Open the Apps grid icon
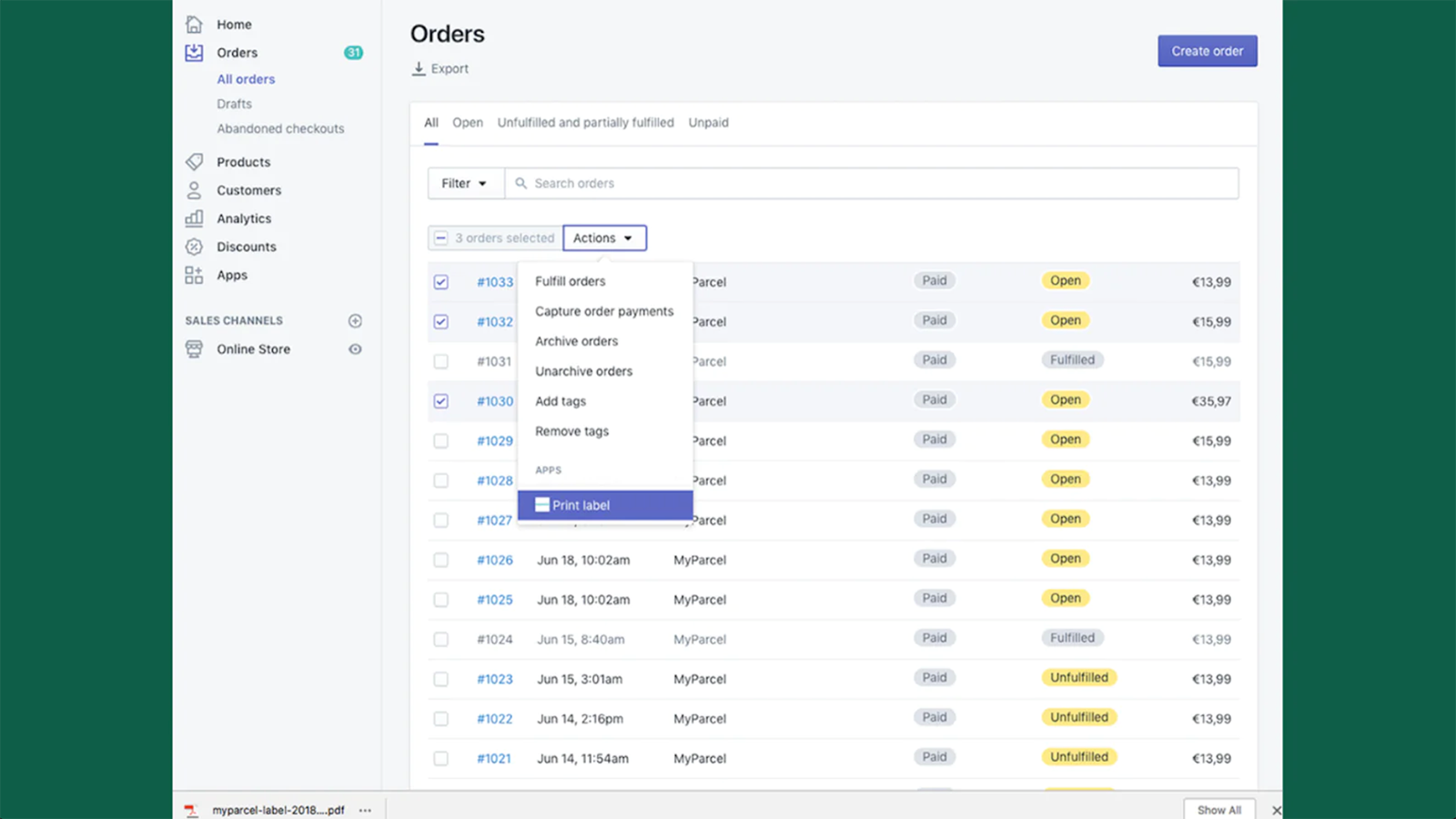This screenshot has width=1456, height=819. pyautogui.click(x=194, y=275)
